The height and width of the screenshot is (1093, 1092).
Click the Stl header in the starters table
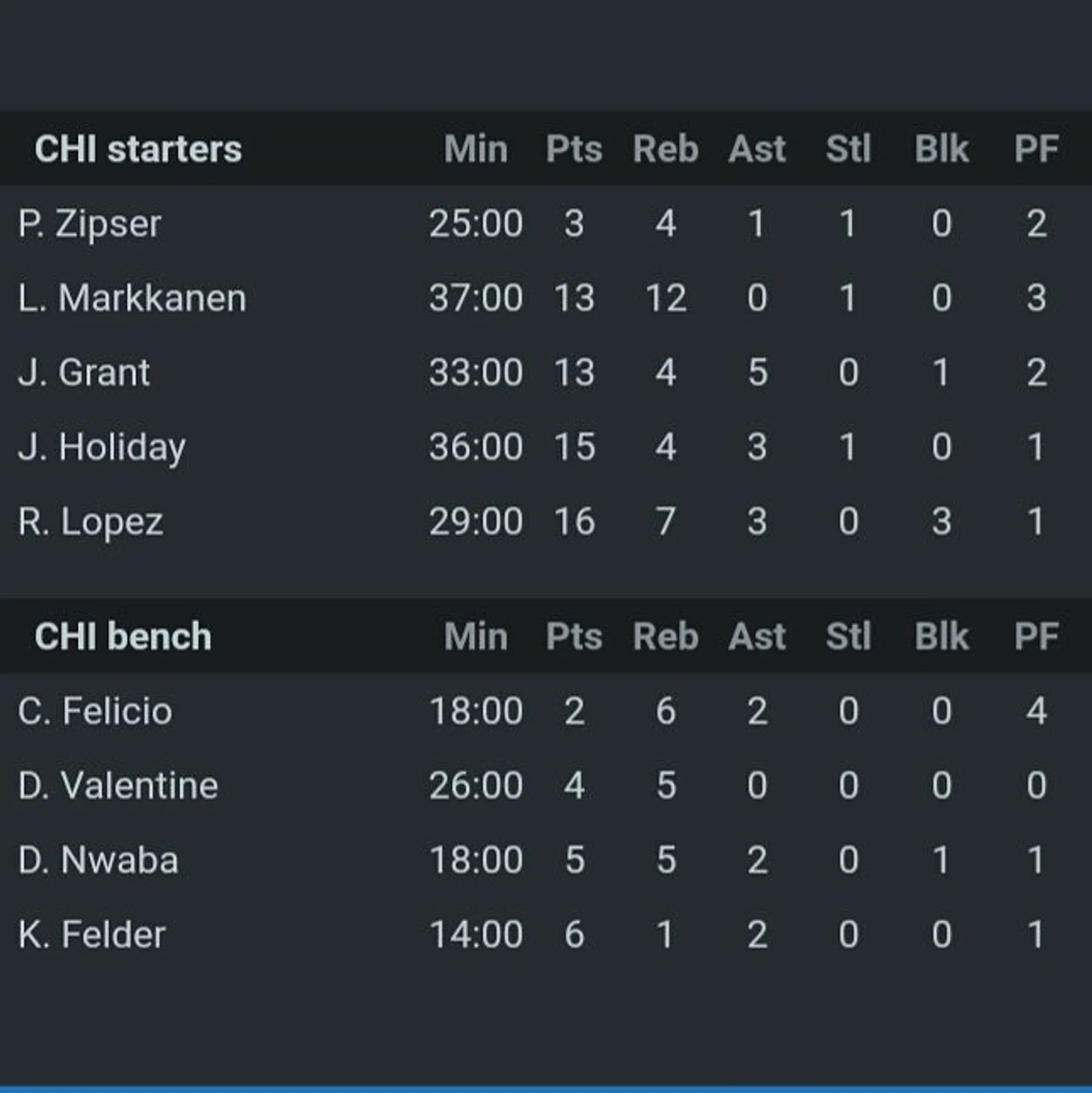pyautogui.click(x=848, y=149)
